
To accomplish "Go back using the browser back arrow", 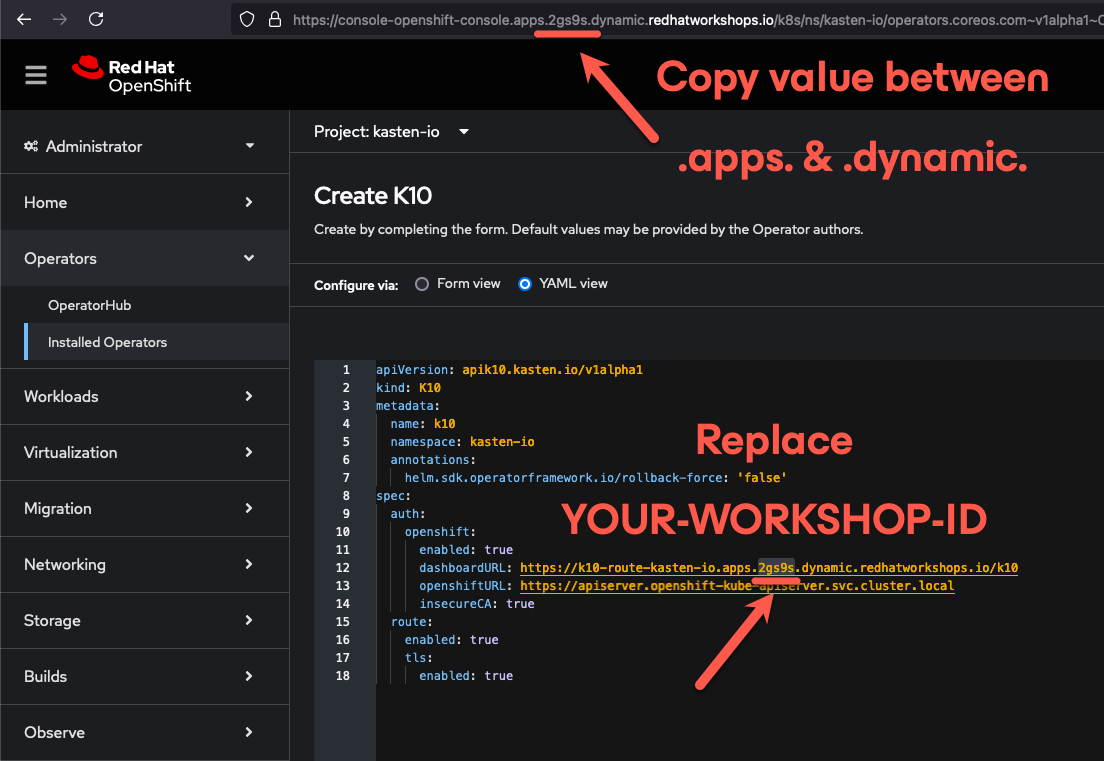I will (x=24, y=19).
